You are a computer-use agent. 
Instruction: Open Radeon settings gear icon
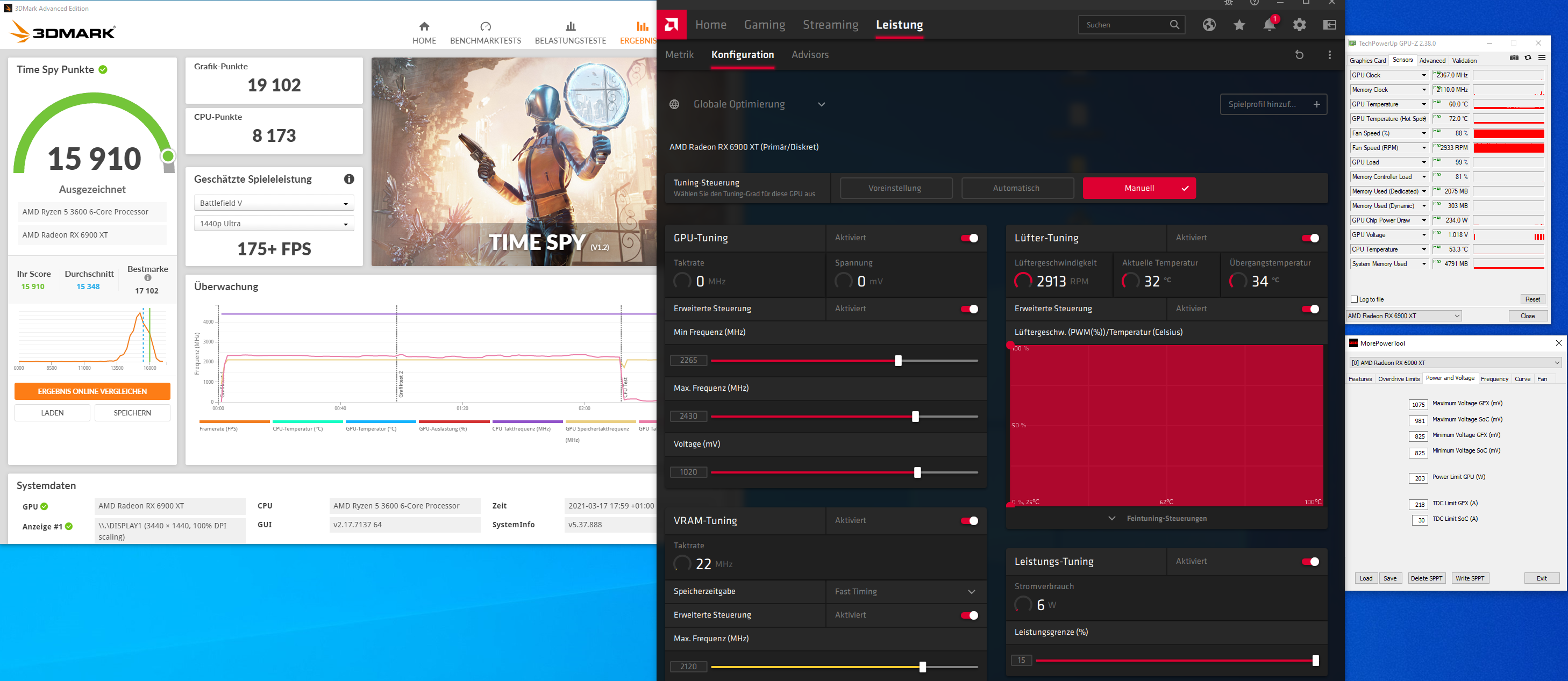pos(1299,25)
